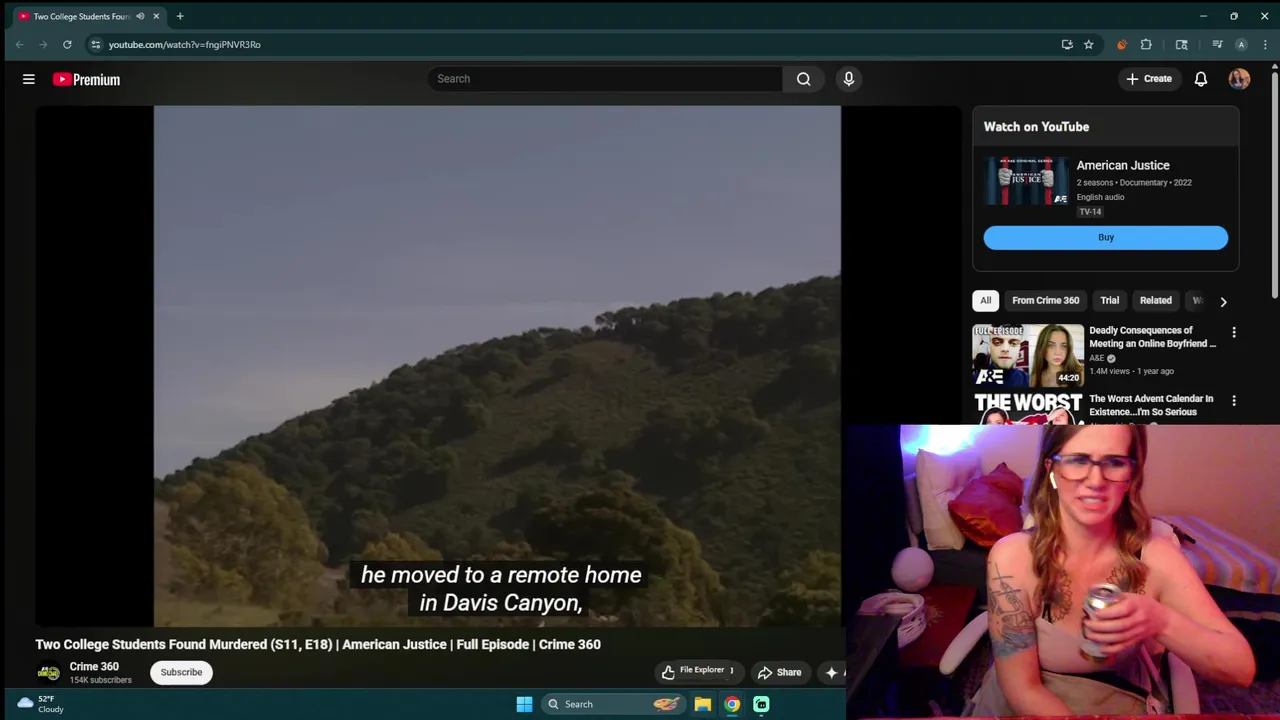Viewport: 1280px width, 720px height.
Task: Open The Worst Advent Calendar title
Action: (x=1151, y=405)
